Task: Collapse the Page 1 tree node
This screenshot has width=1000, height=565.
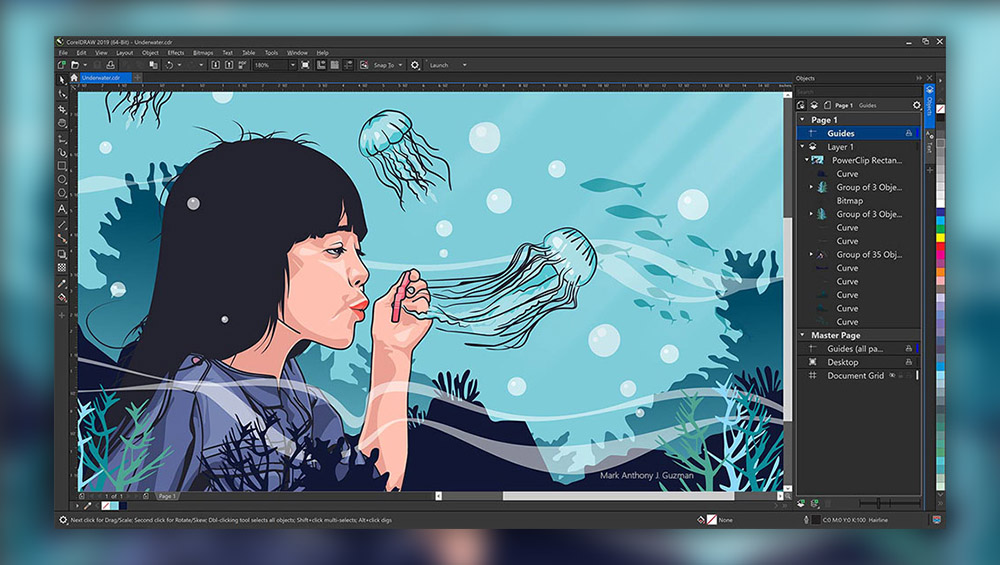Action: click(802, 120)
